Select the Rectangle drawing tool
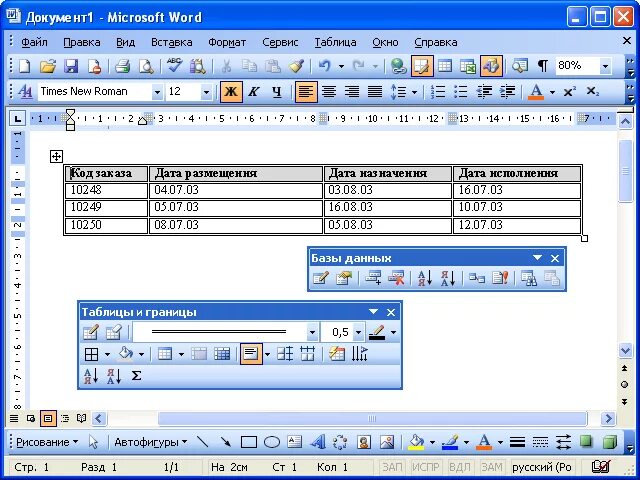The image size is (640, 480). pyautogui.click(x=249, y=442)
